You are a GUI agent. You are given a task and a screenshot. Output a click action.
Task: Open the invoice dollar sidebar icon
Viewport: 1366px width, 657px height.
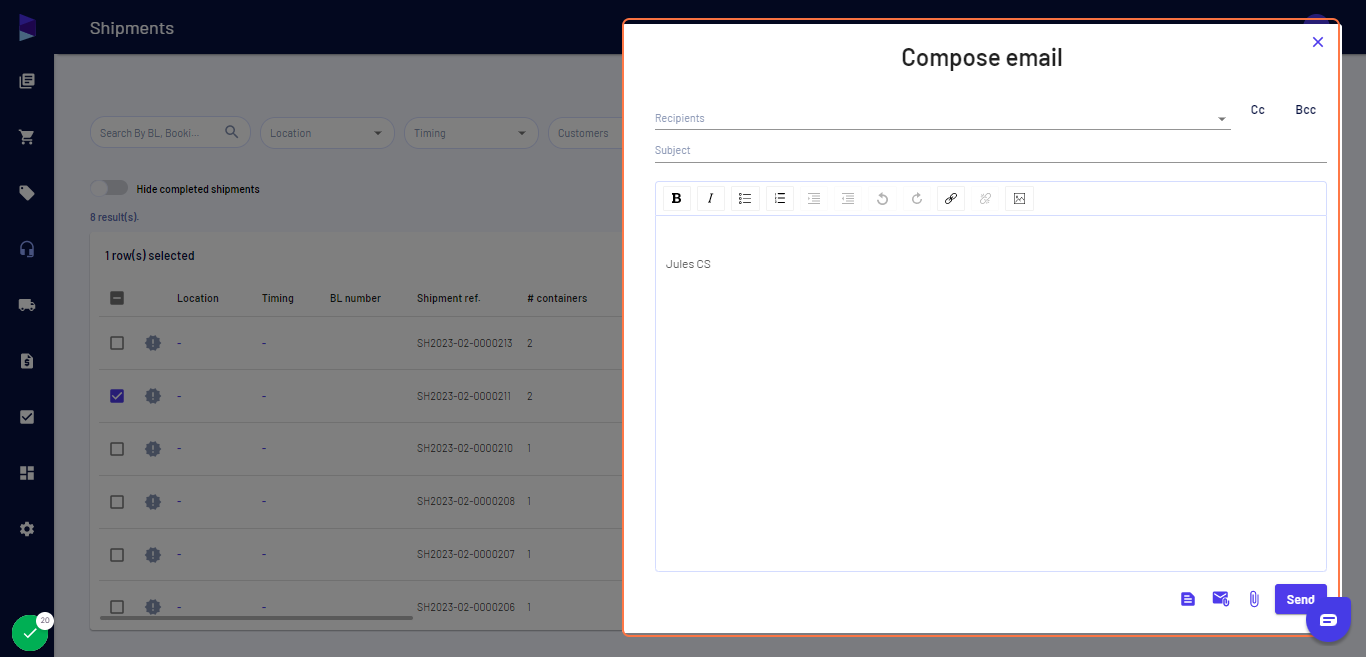27,361
